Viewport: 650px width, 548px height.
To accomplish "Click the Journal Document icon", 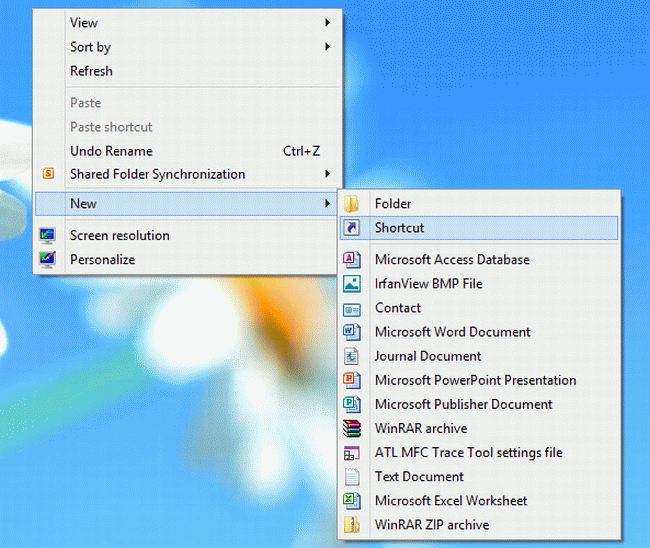I will coord(352,356).
